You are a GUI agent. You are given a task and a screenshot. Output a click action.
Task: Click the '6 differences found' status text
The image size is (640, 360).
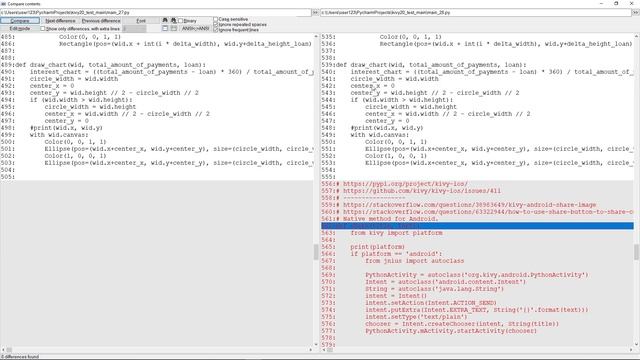[x=20, y=357]
